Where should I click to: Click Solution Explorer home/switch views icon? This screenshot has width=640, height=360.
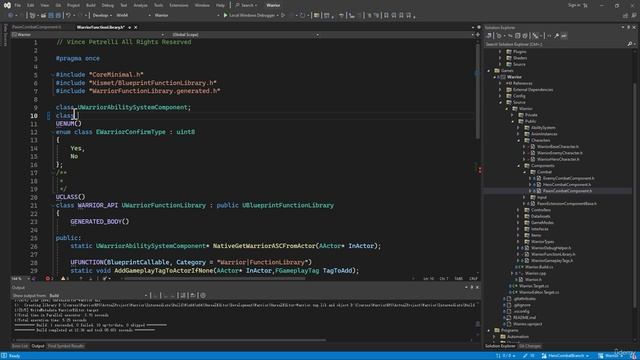pyautogui.click(x=489, y=36)
